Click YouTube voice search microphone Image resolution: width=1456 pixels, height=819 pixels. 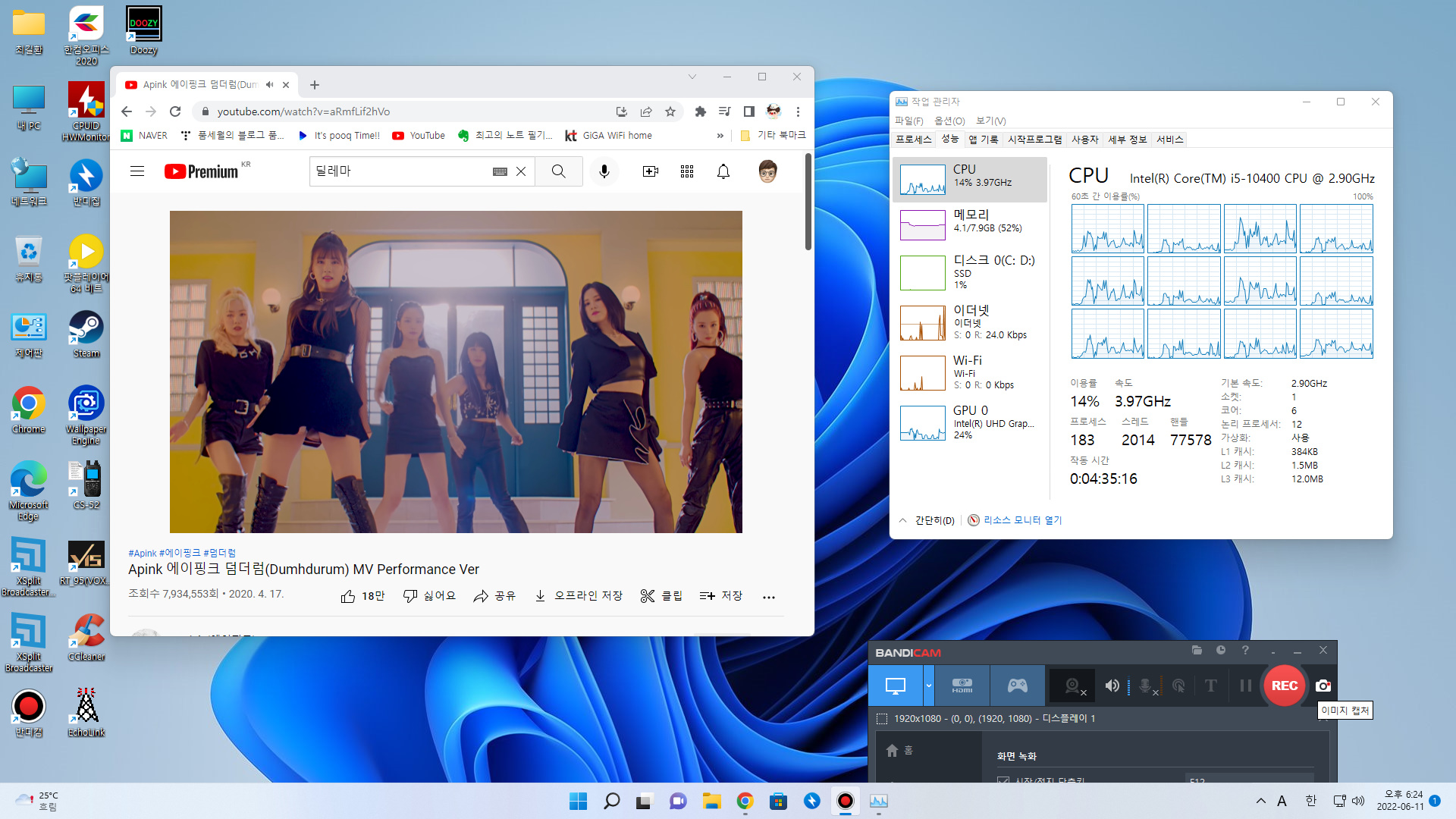point(604,171)
